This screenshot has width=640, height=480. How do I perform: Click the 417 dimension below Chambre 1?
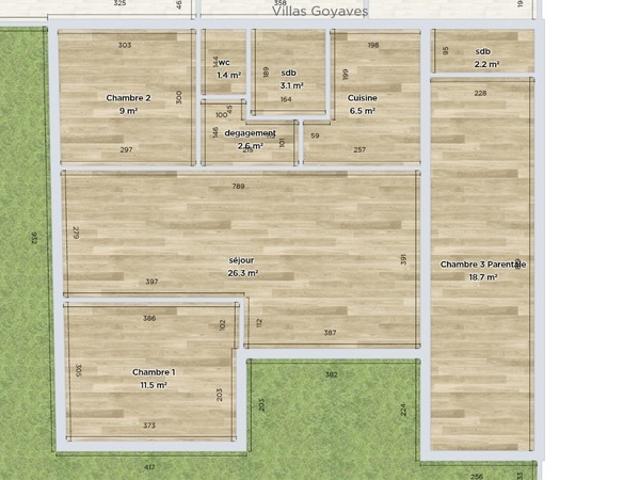[x=149, y=467]
